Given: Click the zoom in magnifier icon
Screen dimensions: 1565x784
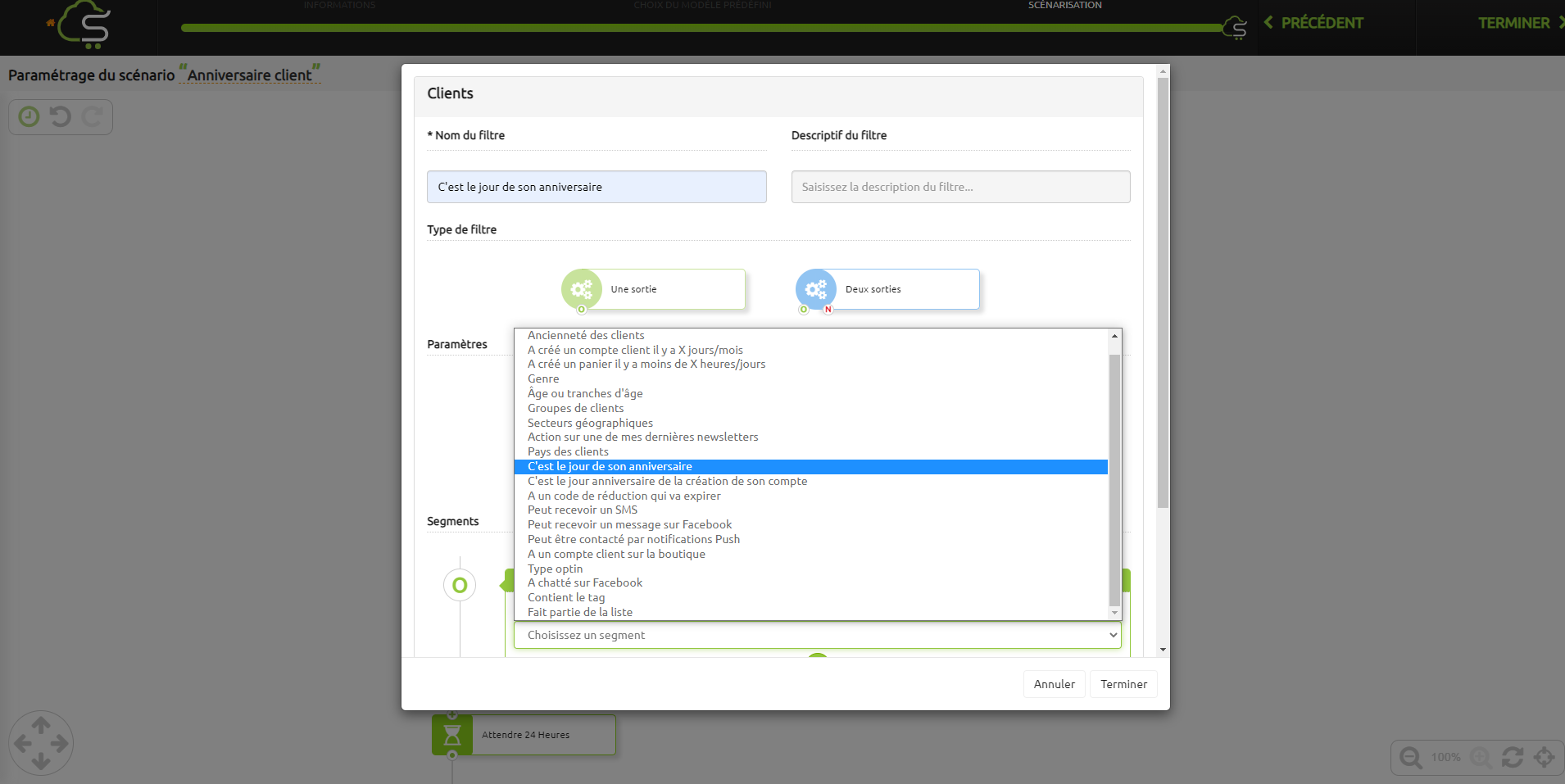Looking at the screenshot, I should [1481, 757].
